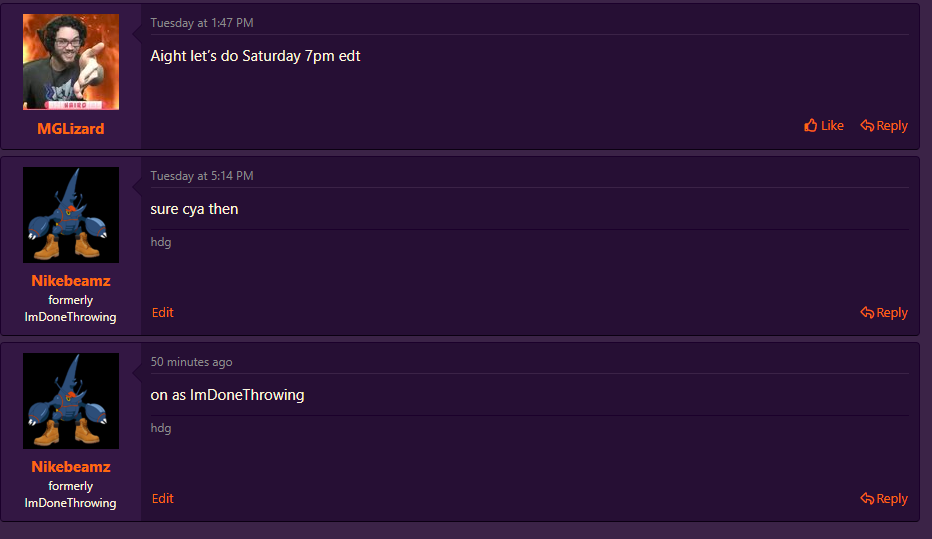Screen dimensions: 932x539
Task: Click the 'hdg' signature under 'sure cya then'
Action: click(161, 242)
